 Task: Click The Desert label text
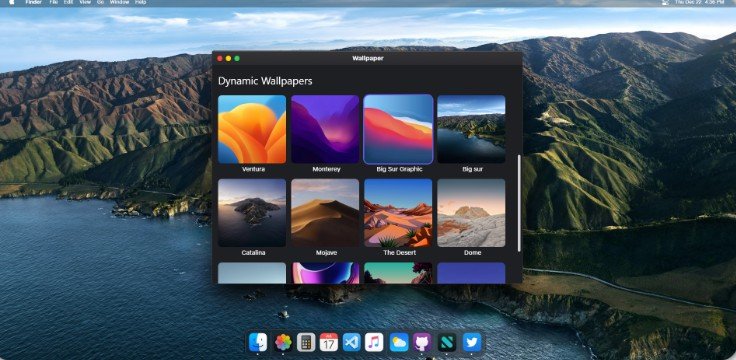coord(399,253)
